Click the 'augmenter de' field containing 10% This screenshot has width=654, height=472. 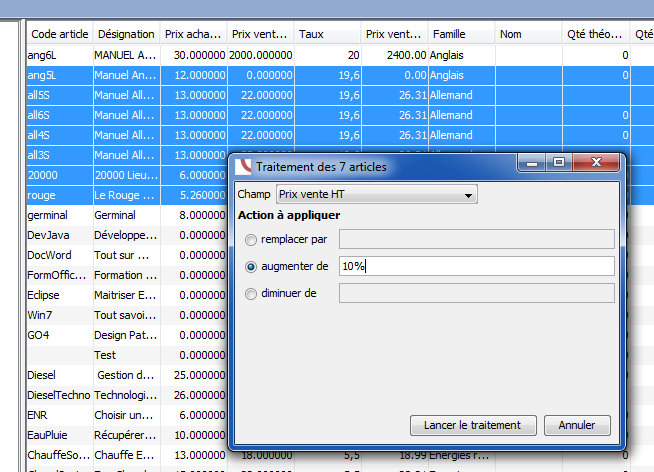(476, 266)
